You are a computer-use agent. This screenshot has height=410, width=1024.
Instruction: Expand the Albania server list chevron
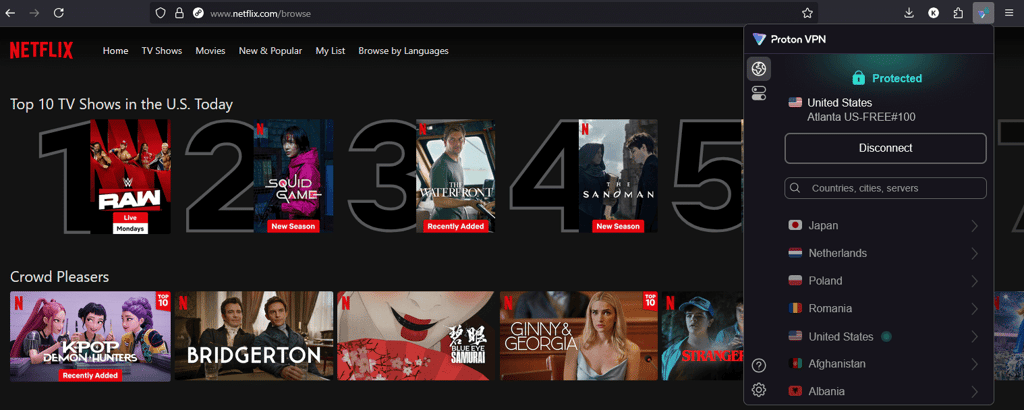coord(974,392)
